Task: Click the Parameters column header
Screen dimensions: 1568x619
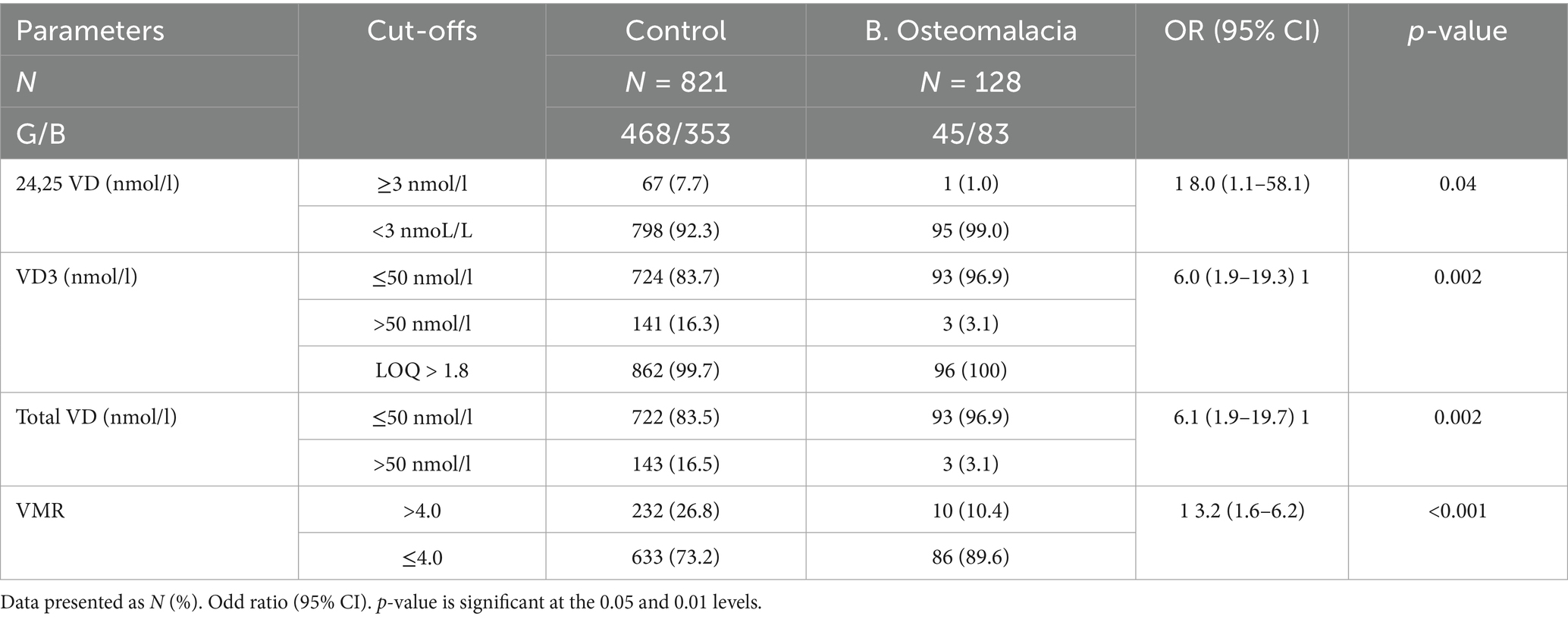Action: coord(90,30)
